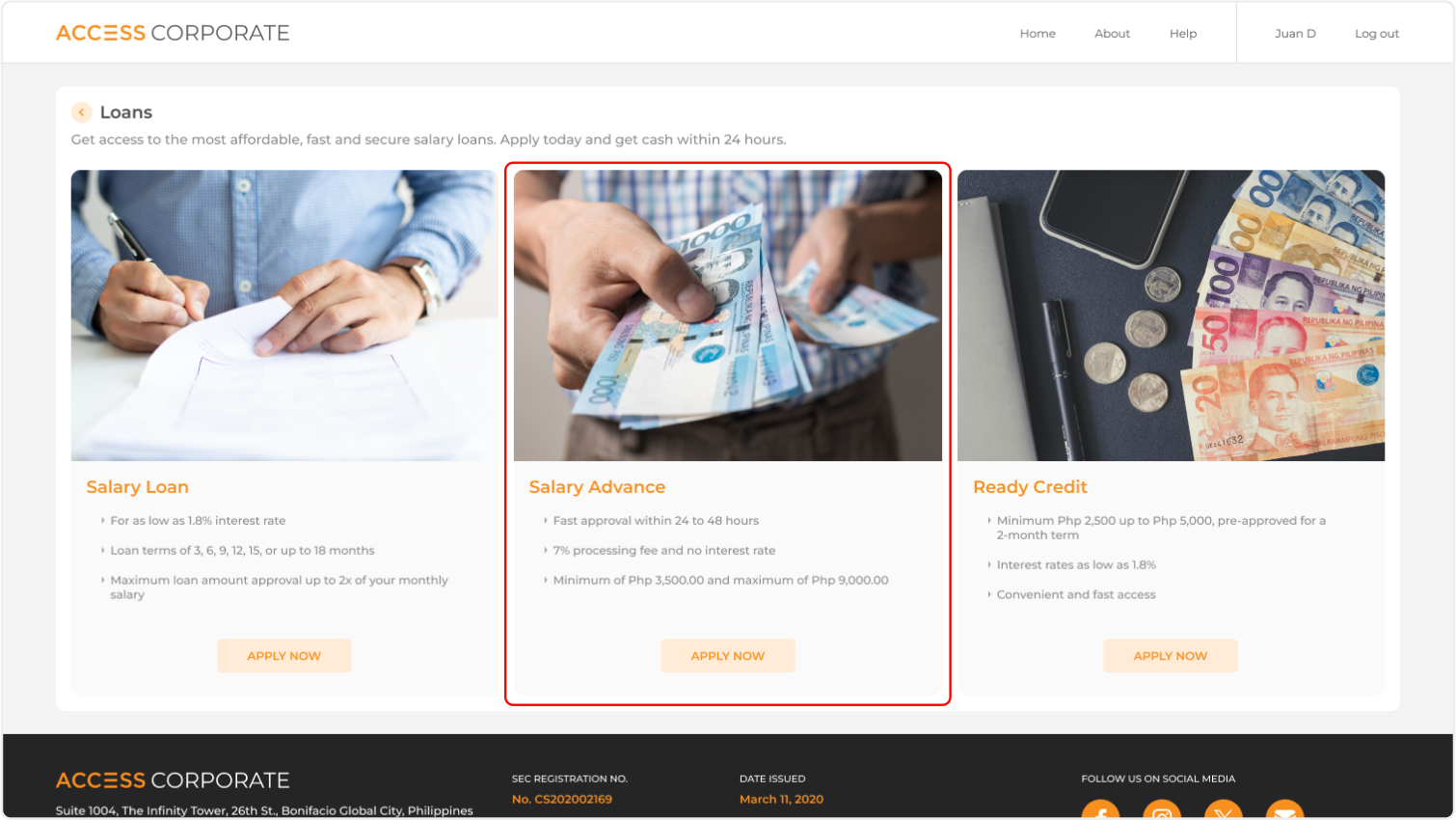This screenshot has height=820, width=1456.
Task: Open Juan D user profile
Action: point(1295,34)
